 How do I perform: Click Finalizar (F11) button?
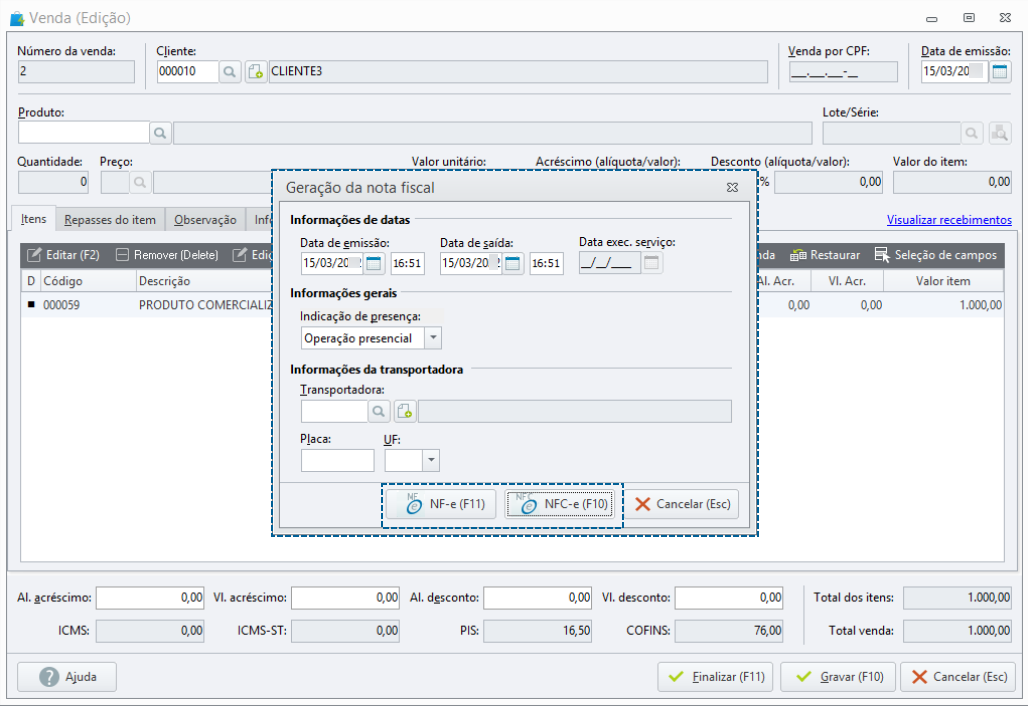(715, 676)
